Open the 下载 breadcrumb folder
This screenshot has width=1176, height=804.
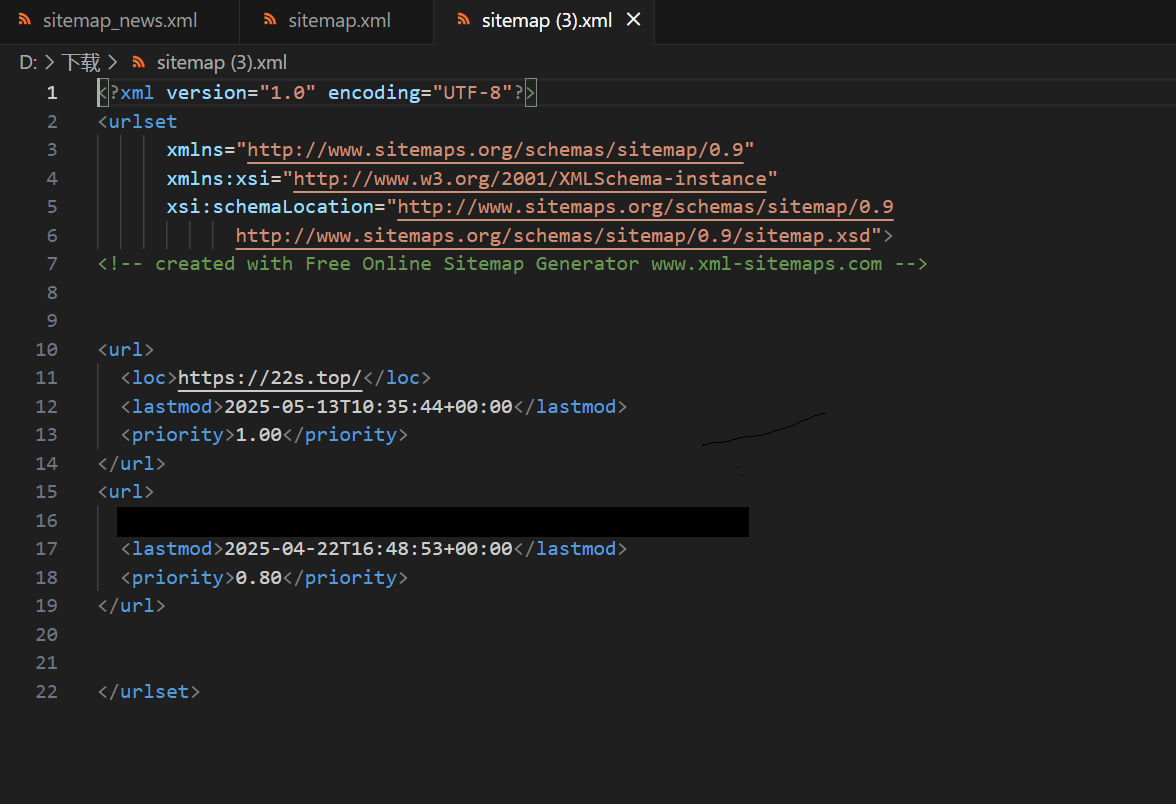(81, 62)
